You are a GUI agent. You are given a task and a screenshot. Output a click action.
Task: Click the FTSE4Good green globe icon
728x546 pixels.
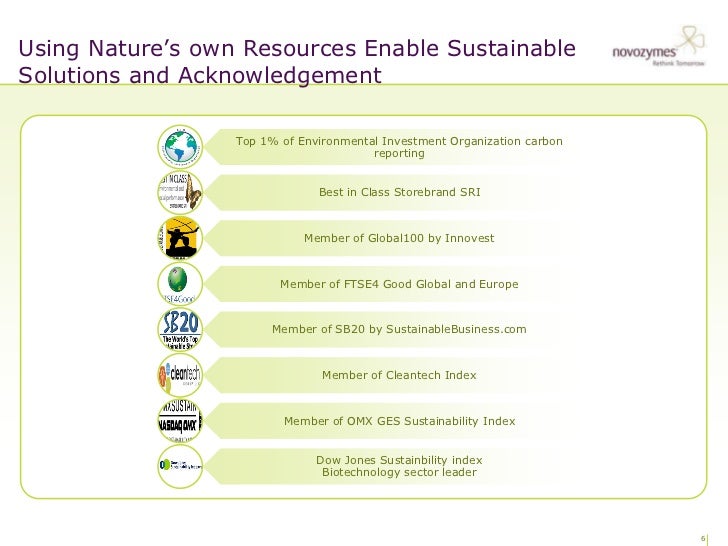[x=180, y=284]
